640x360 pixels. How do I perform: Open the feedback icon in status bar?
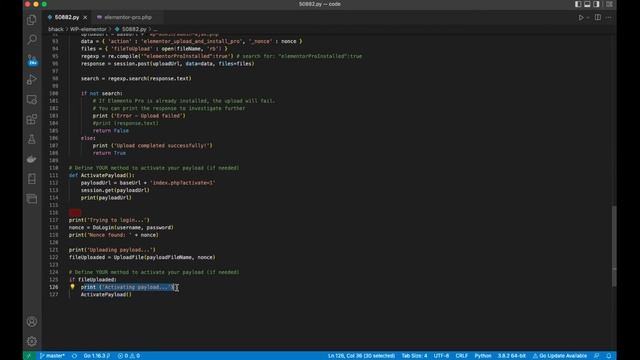(x=597, y=356)
